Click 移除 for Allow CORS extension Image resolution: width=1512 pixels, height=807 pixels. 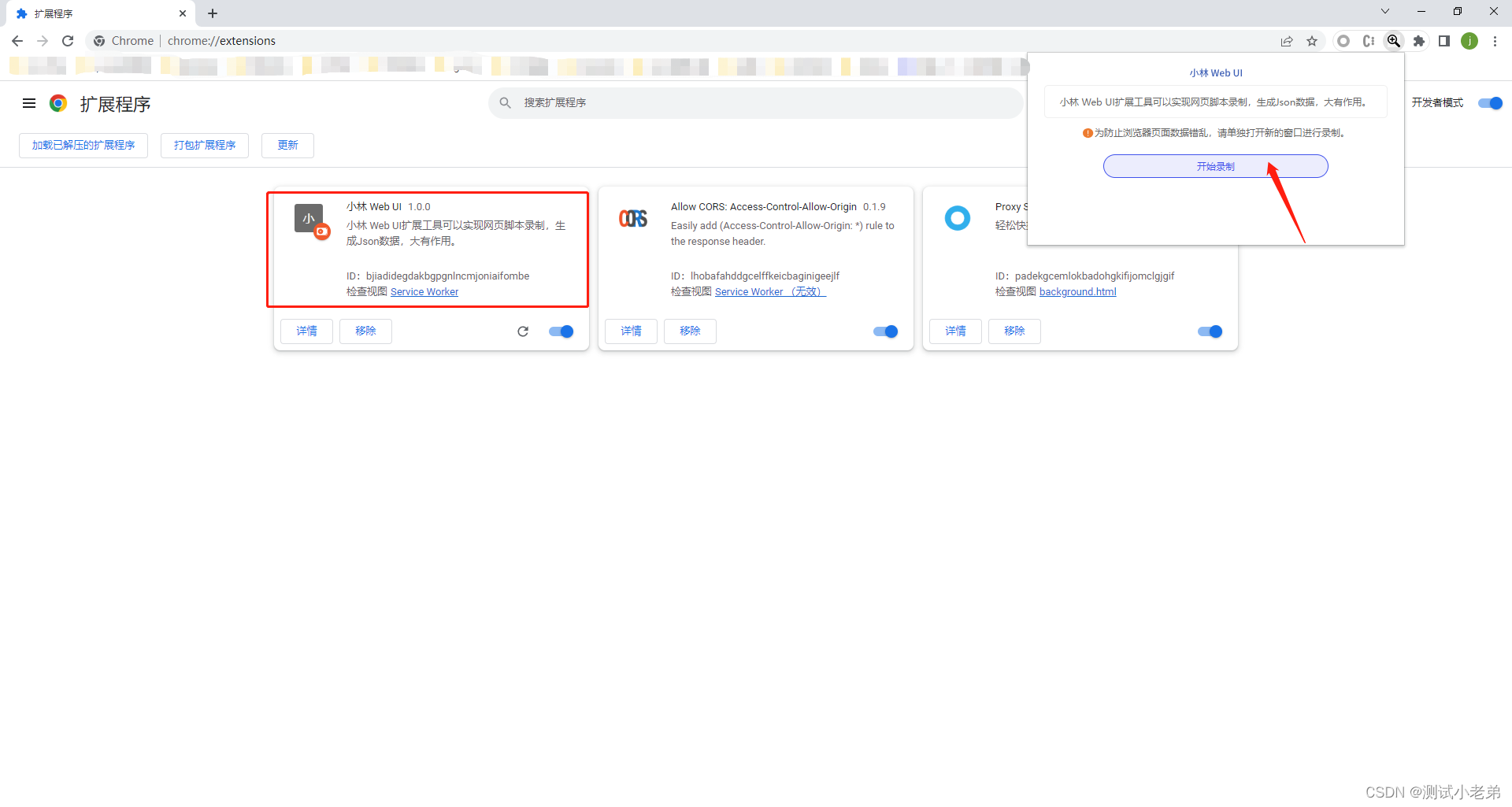coord(690,331)
